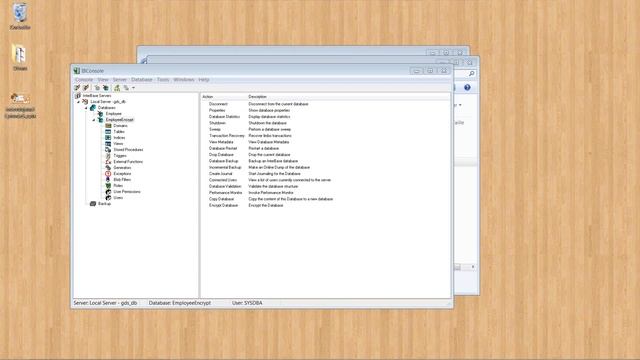Select the Database Statistics action row
The height and width of the screenshot is (360, 640).
(326, 117)
